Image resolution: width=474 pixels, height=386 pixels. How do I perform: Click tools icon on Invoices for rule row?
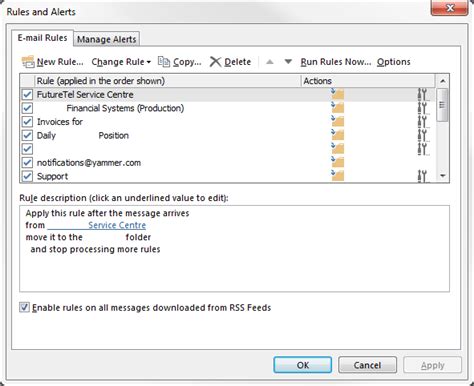pyautogui.click(x=422, y=122)
